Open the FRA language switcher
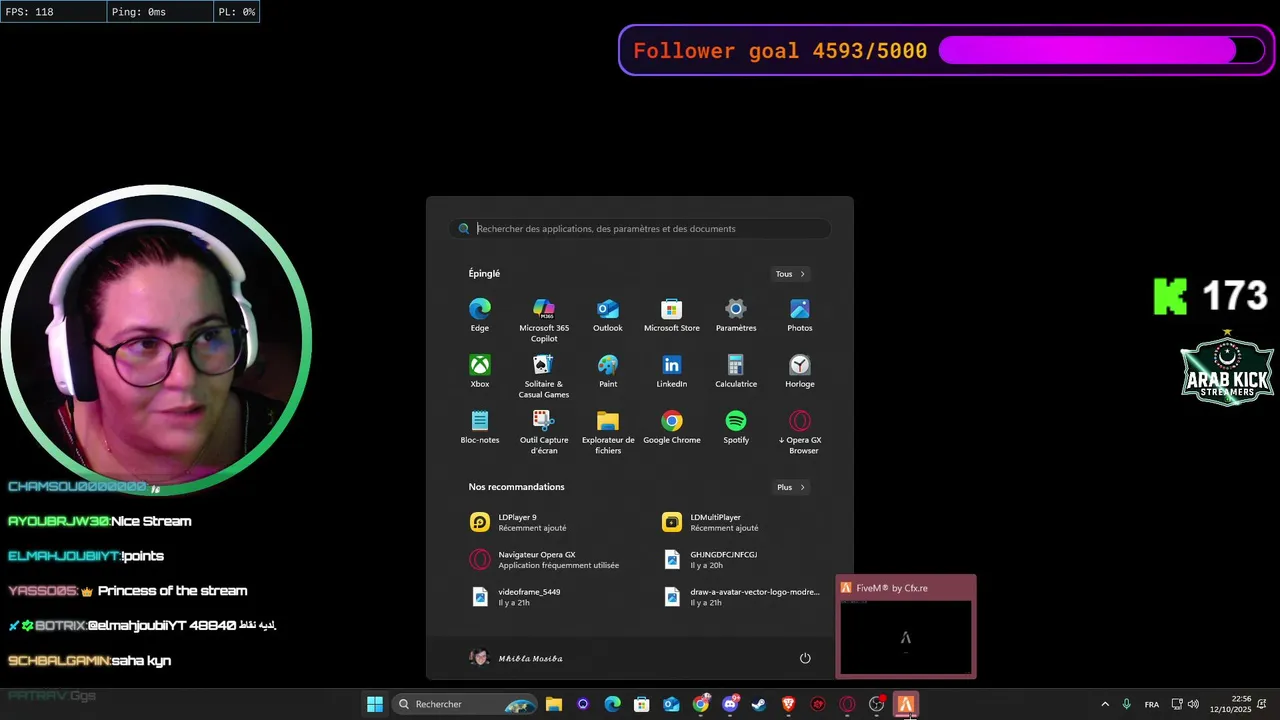Image resolution: width=1280 pixels, height=720 pixels. tap(1152, 704)
